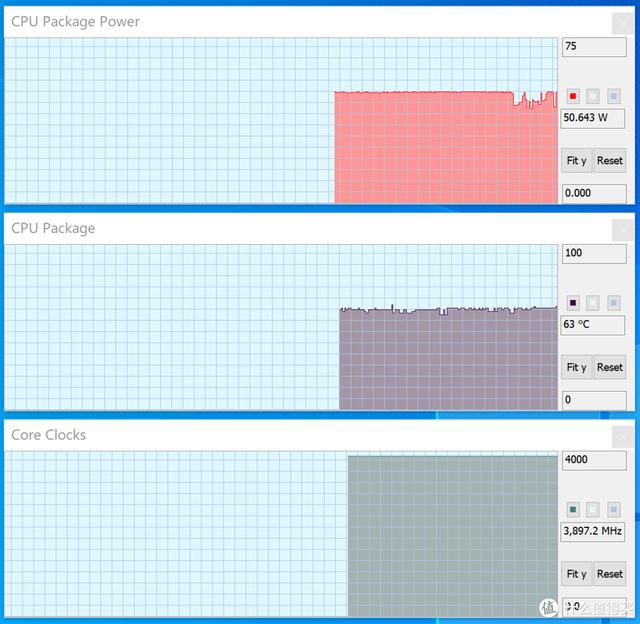The image size is (640, 624).
Task: Click the 63 °C current value readout
Action: click(593, 325)
